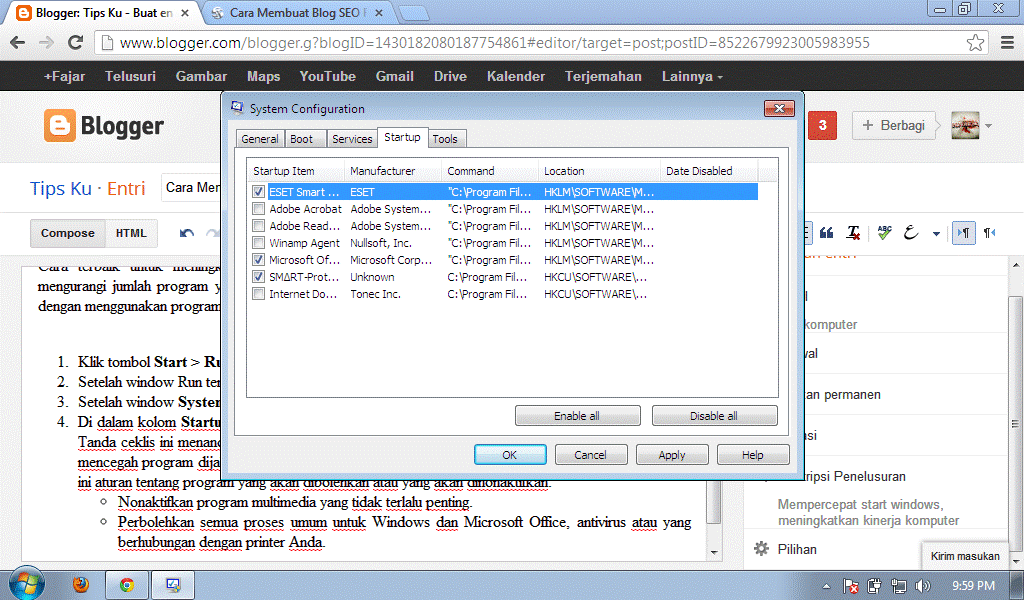Bookmark page with star icon
Image resolution: width=1024 pixels, height=600 pixels.
pos(975,42)
